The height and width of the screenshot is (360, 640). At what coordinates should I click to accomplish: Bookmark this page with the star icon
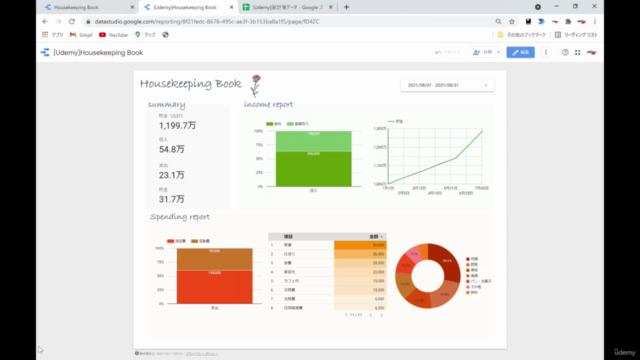(512, 22)
